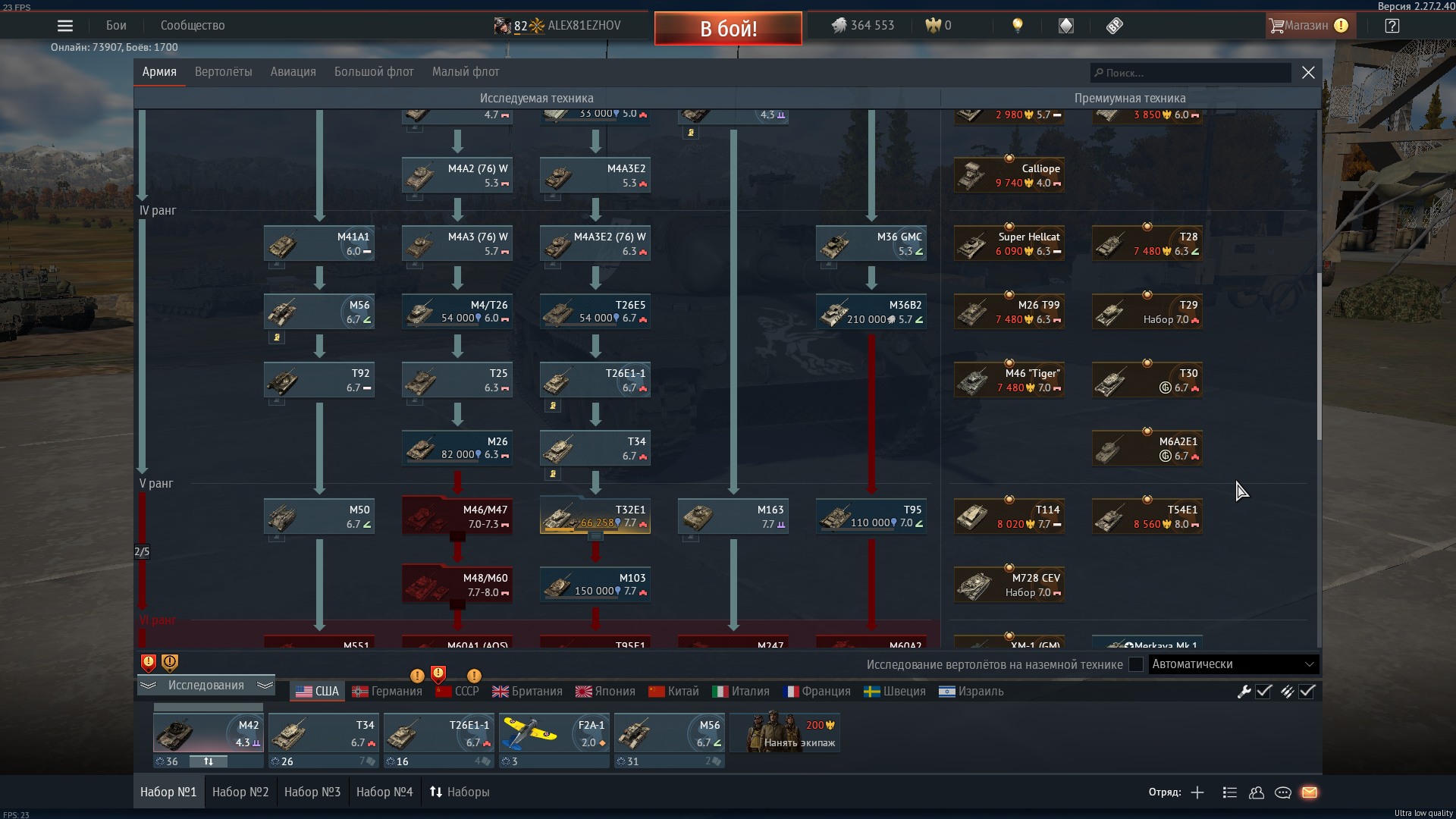Open the contacts list icon
Screen dimensions: 1456x819
1230,792
